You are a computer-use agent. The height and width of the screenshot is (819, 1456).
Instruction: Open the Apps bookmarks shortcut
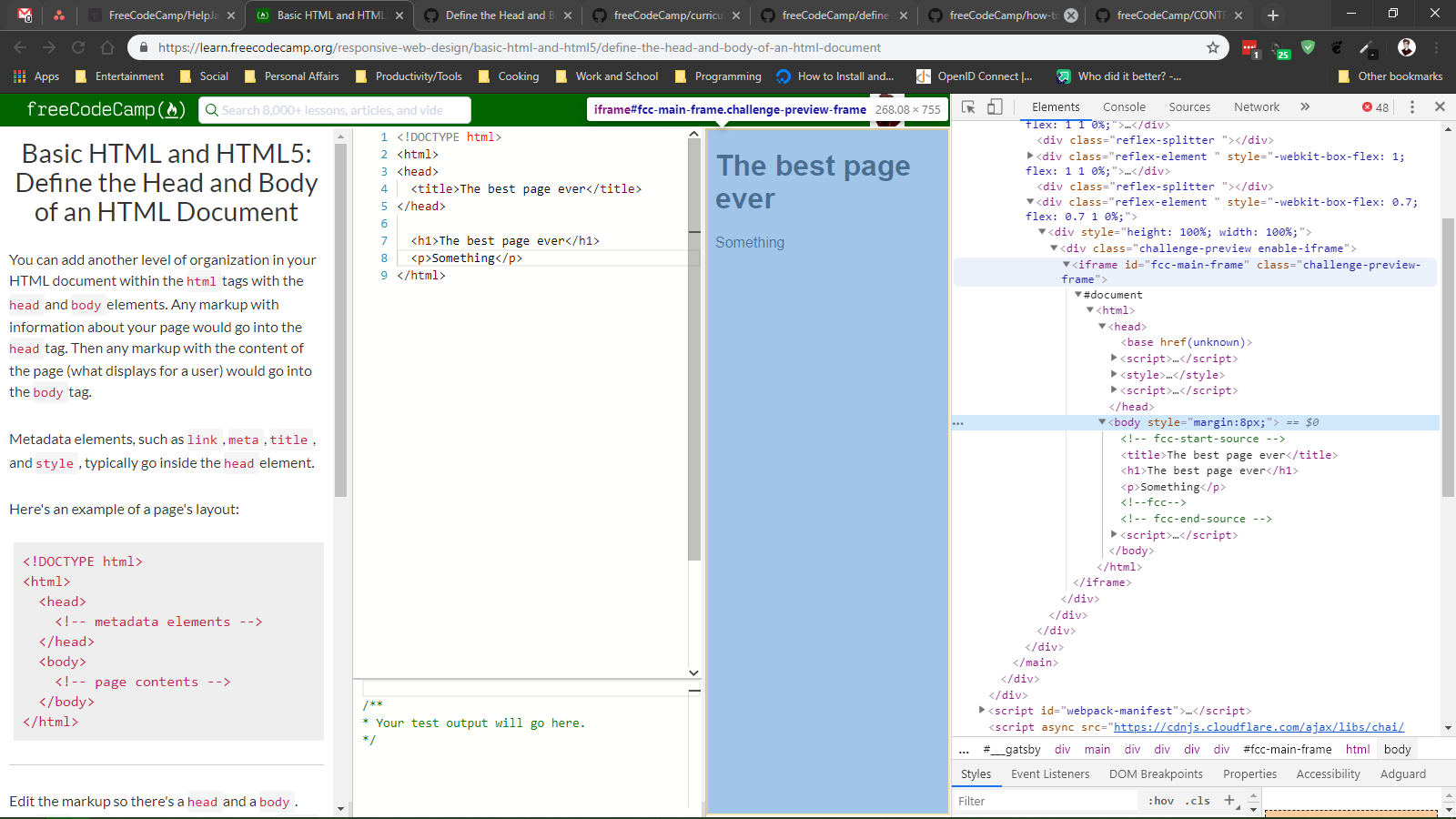click(x=36, y=76)
